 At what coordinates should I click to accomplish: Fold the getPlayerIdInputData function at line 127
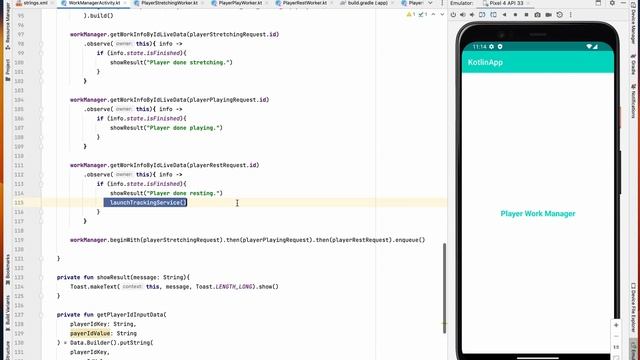point(41,315)
